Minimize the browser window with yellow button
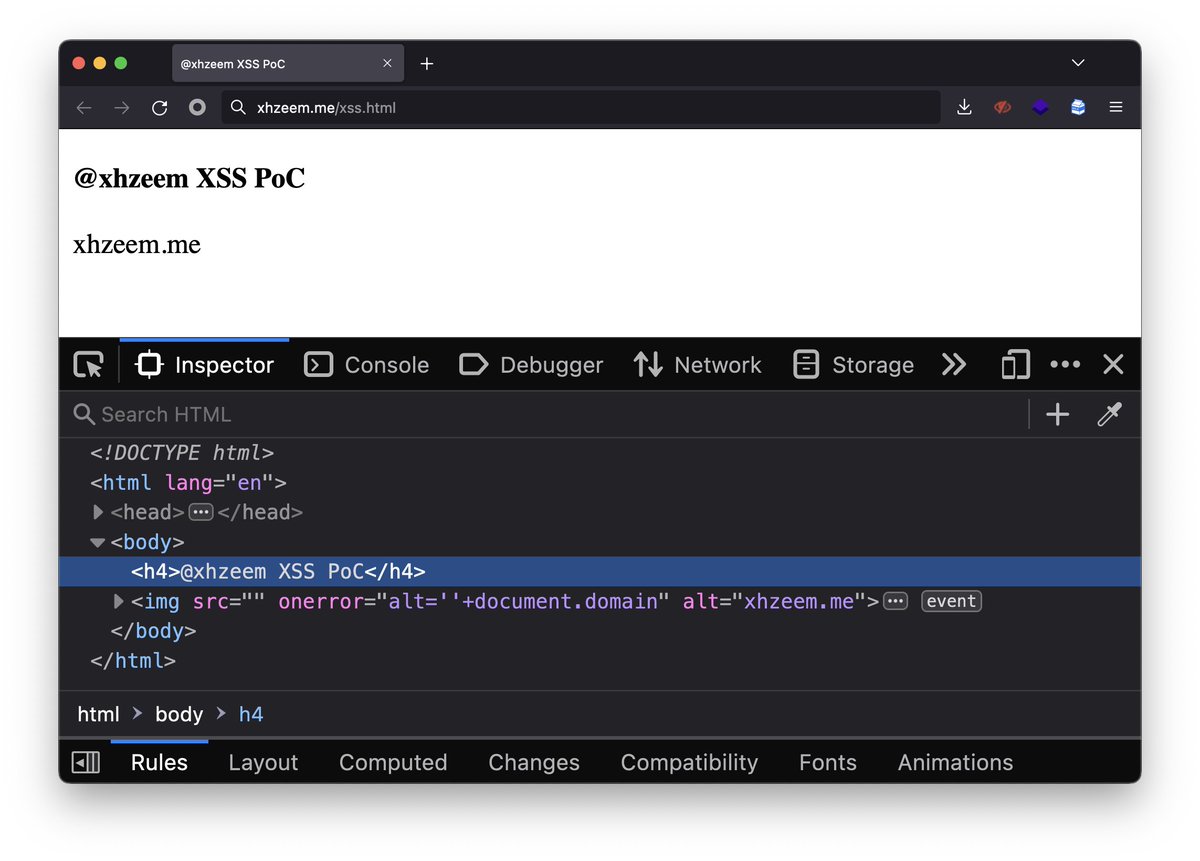The height and width of the screenshot is (861, 1200). click(x=99, y=63)
